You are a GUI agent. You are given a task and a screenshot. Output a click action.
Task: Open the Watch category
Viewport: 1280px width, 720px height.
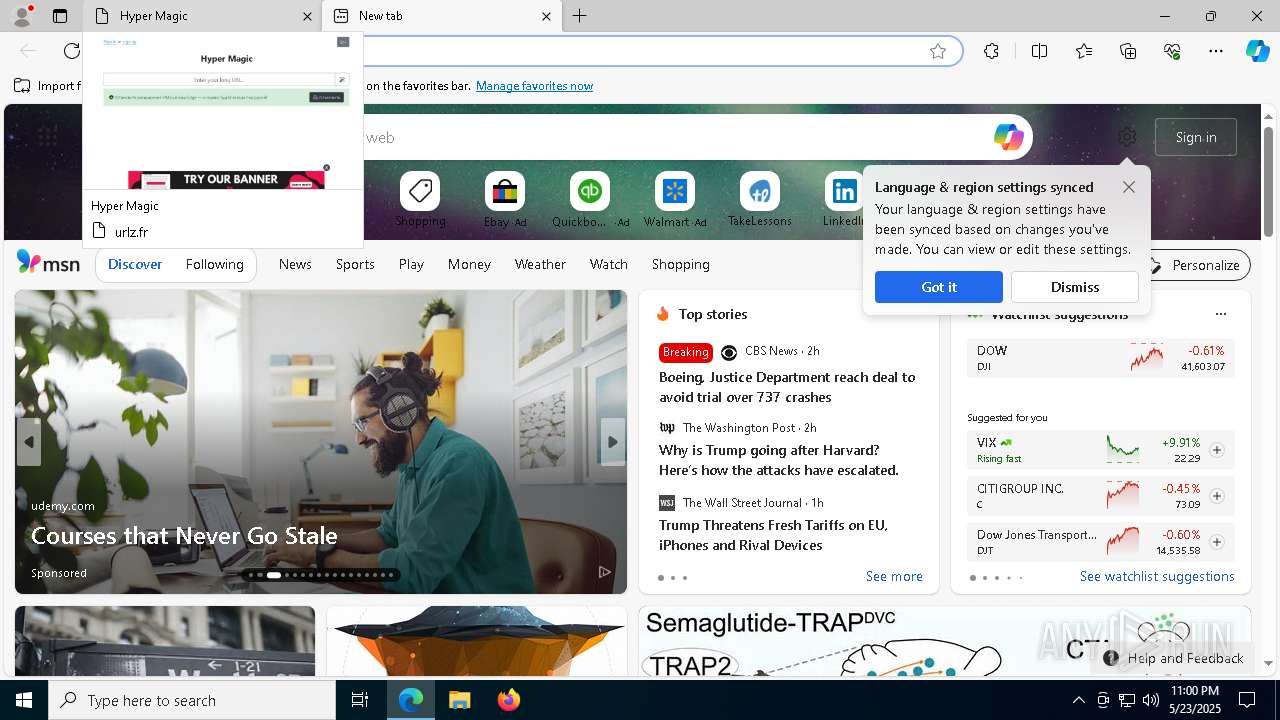[609, 264]
